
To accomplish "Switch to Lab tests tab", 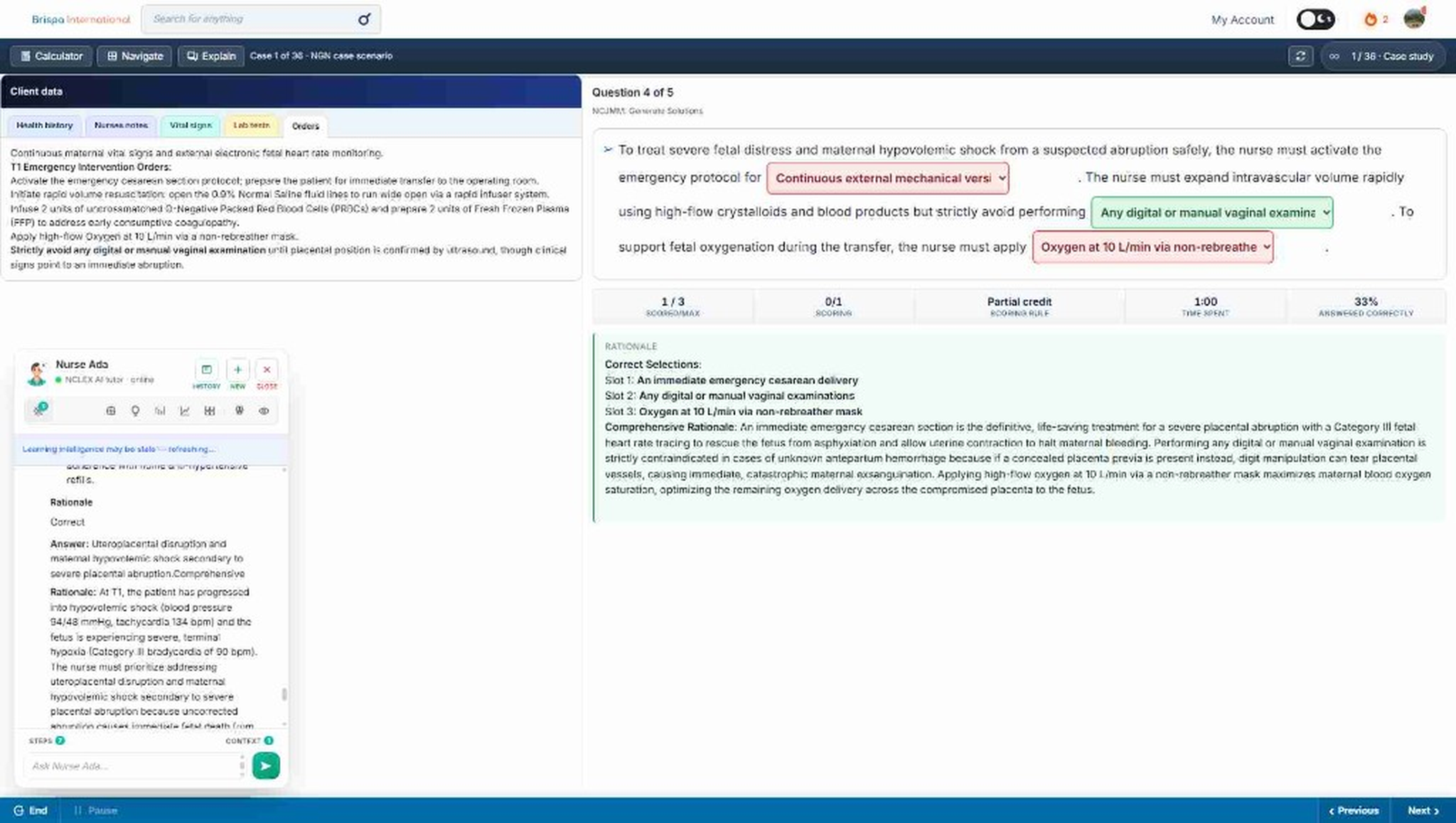I will pos(251,125).
